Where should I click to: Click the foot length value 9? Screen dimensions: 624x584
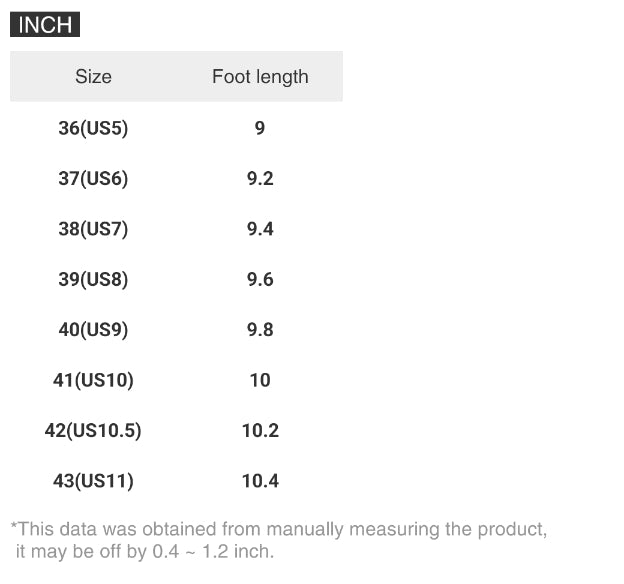click(260, 128)
